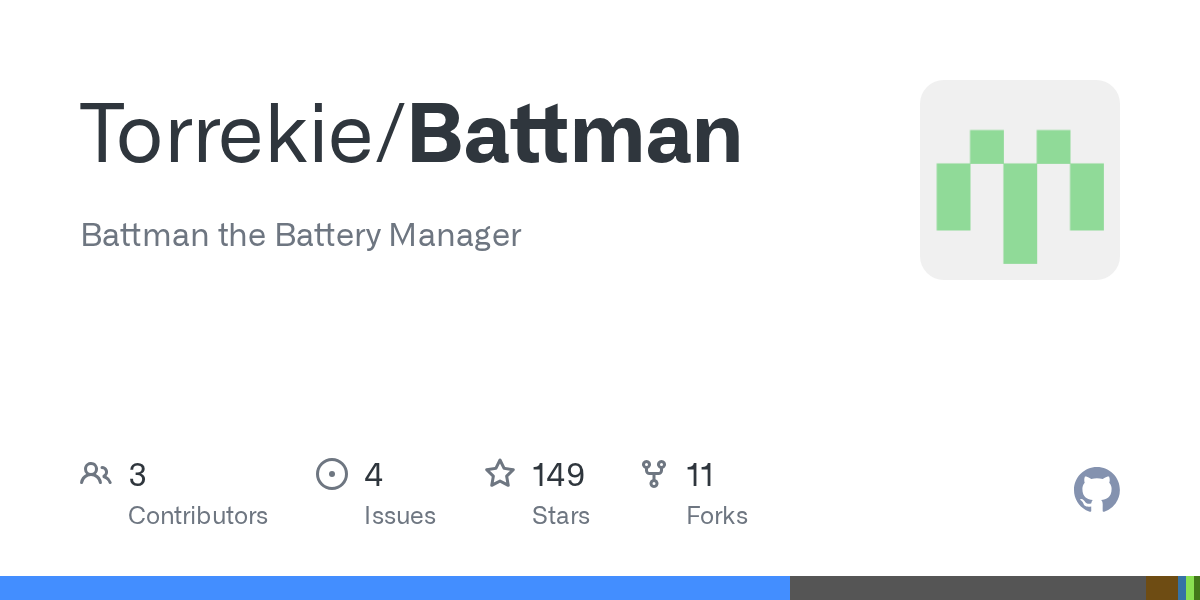Open the Issues label
This screenshot has width=1200, height=600.
pyautogui.click(x=400, y=516)
